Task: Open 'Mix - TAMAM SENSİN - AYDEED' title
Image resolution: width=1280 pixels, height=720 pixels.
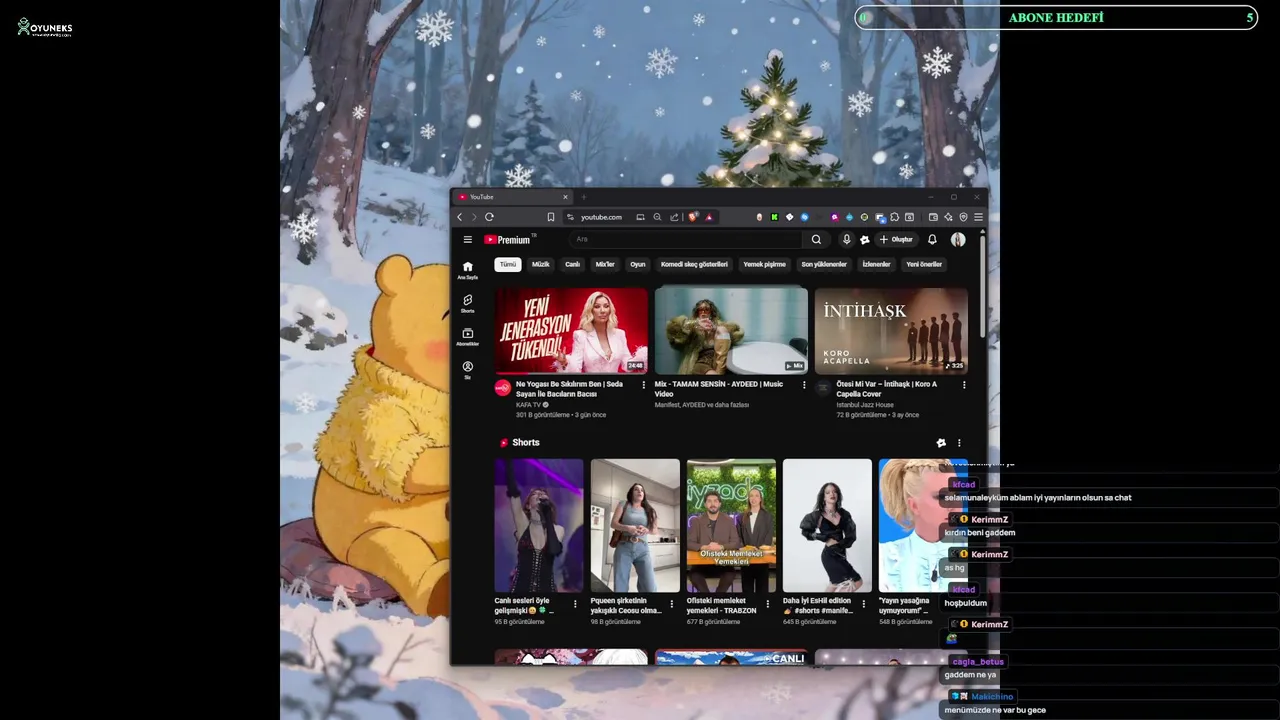Action: [719, 389]
